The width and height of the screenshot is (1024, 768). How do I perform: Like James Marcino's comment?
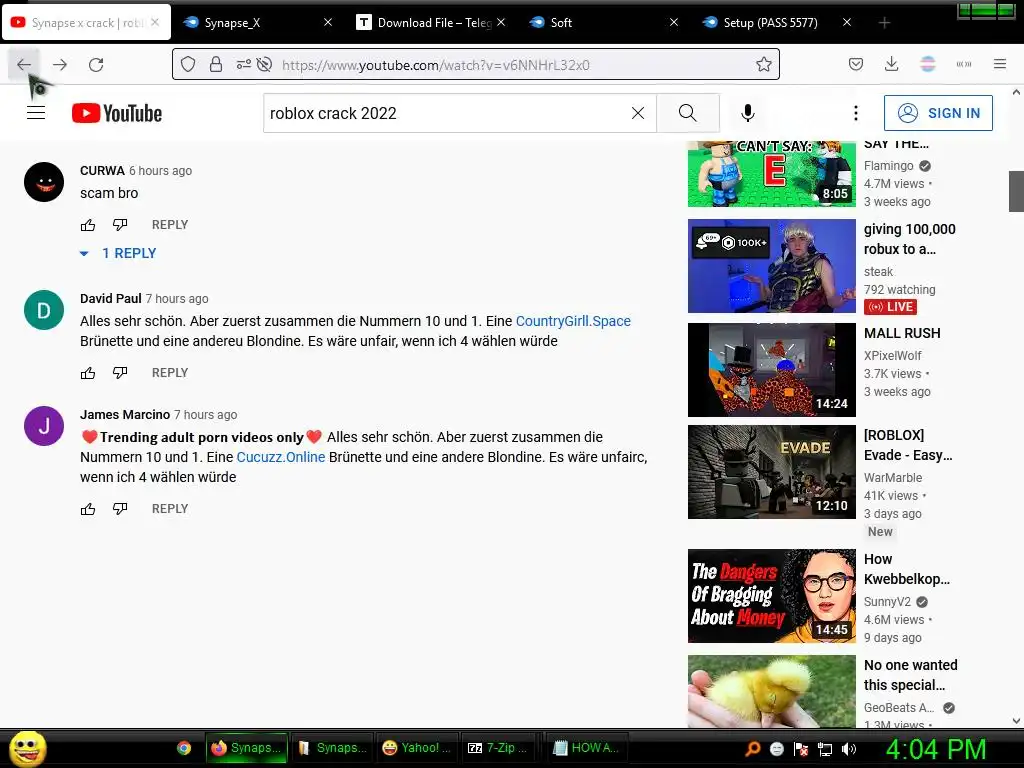click(x=88, y=509)
